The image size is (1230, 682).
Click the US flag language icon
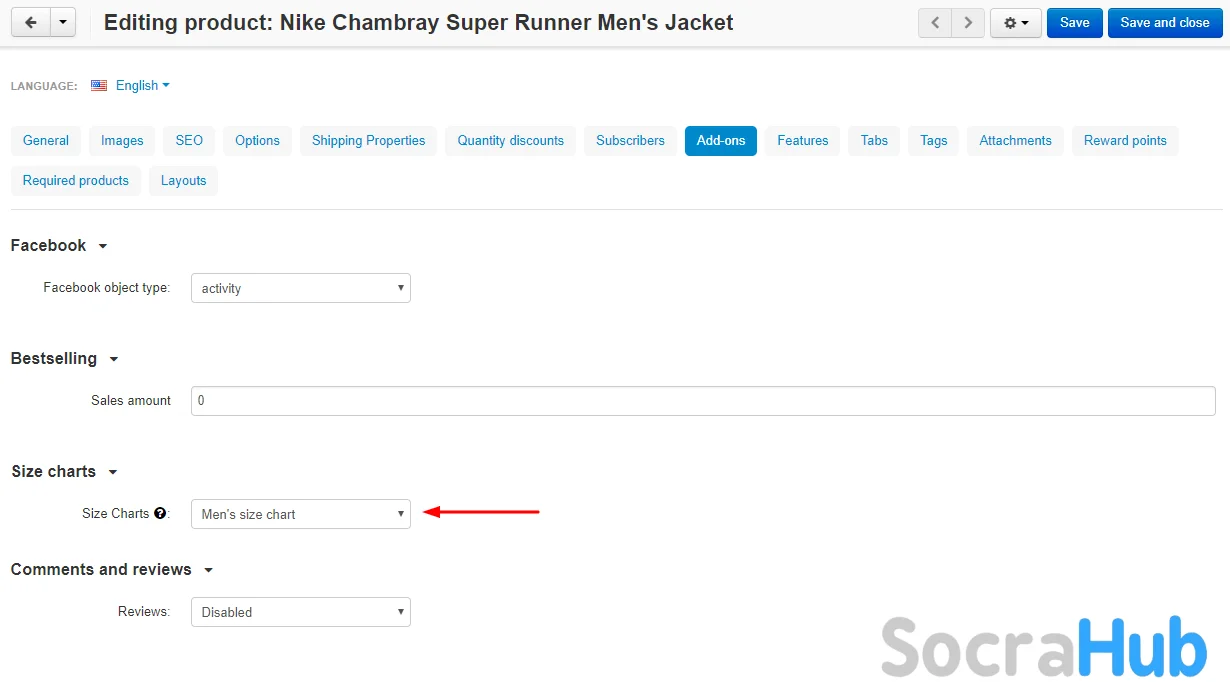coord(99,86)
